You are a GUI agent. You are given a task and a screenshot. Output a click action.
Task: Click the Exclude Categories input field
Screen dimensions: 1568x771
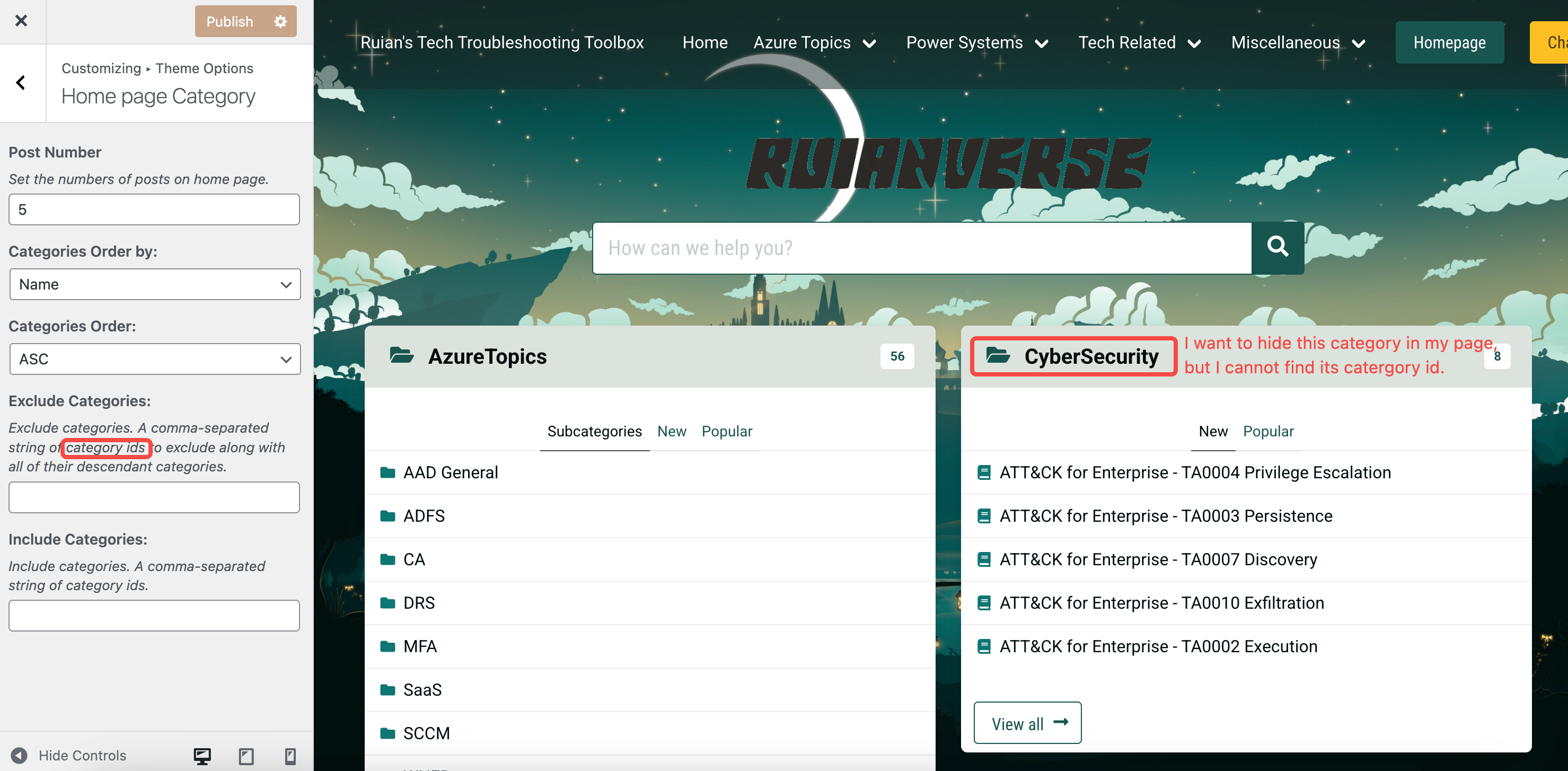click(x=154, y=497)
